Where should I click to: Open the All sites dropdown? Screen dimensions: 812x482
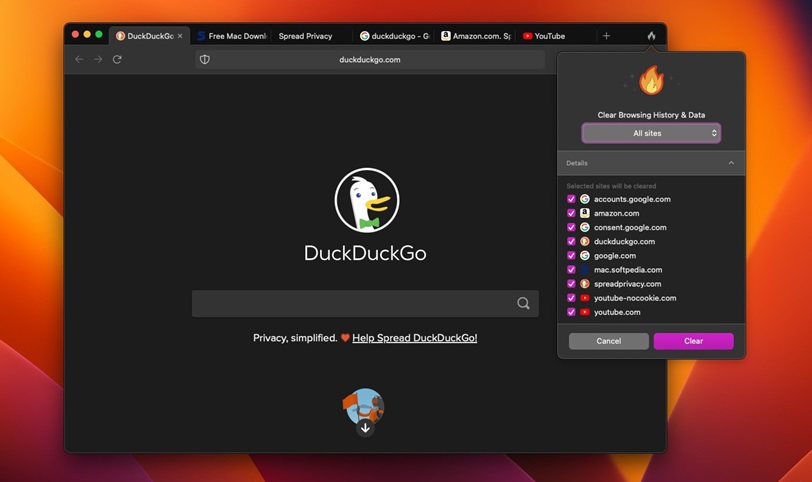tap(651, 133)
